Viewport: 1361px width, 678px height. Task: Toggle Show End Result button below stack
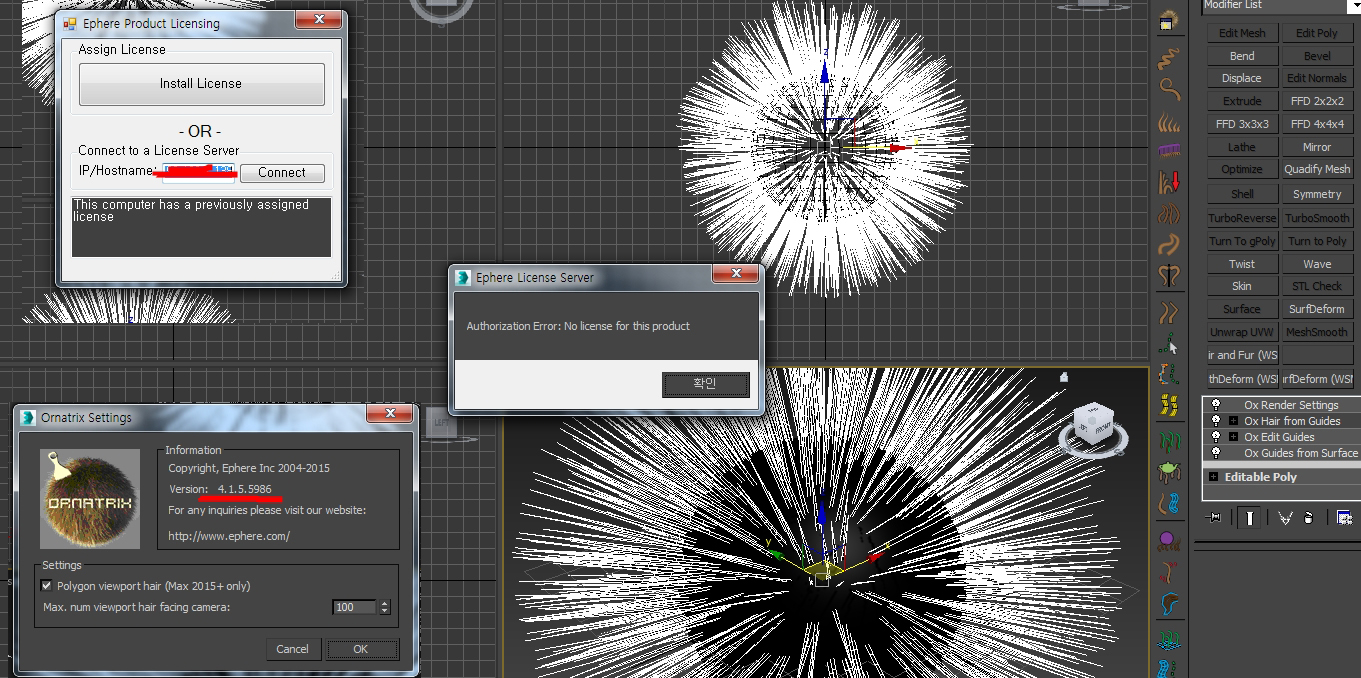coord(1249,517)
